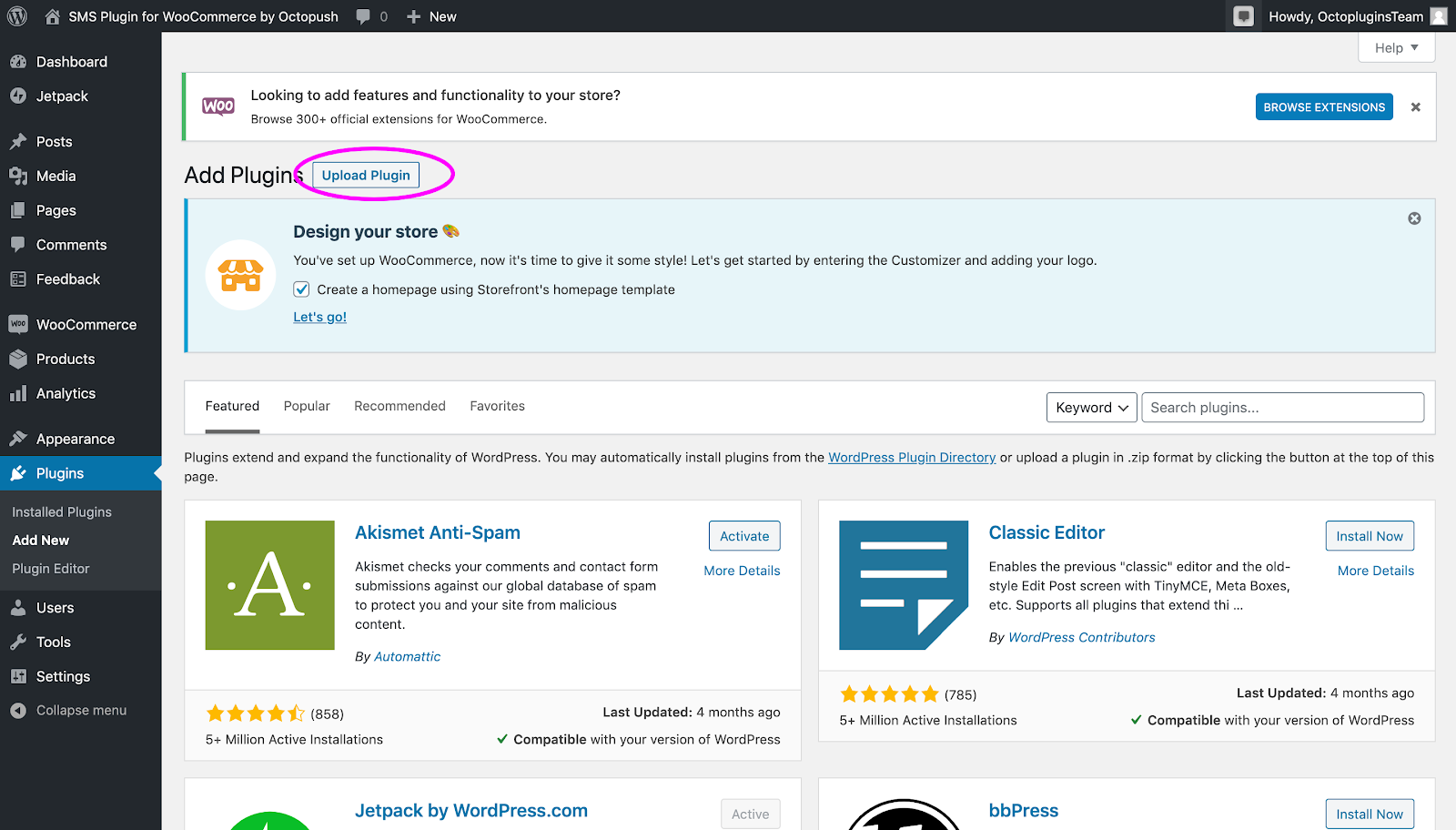Open the WordPress Contributors author link
This screenshot has height=830, width=1456.
(x=1082, y=637)
